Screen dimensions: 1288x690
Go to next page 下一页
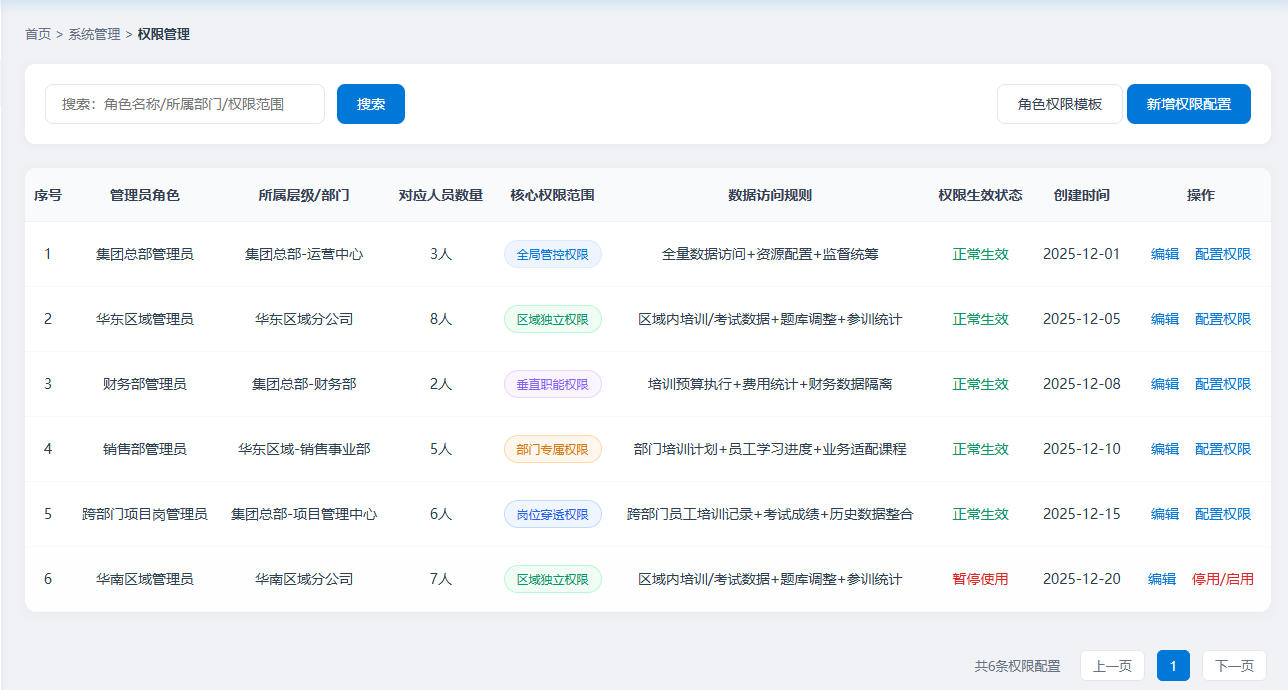1234,666
